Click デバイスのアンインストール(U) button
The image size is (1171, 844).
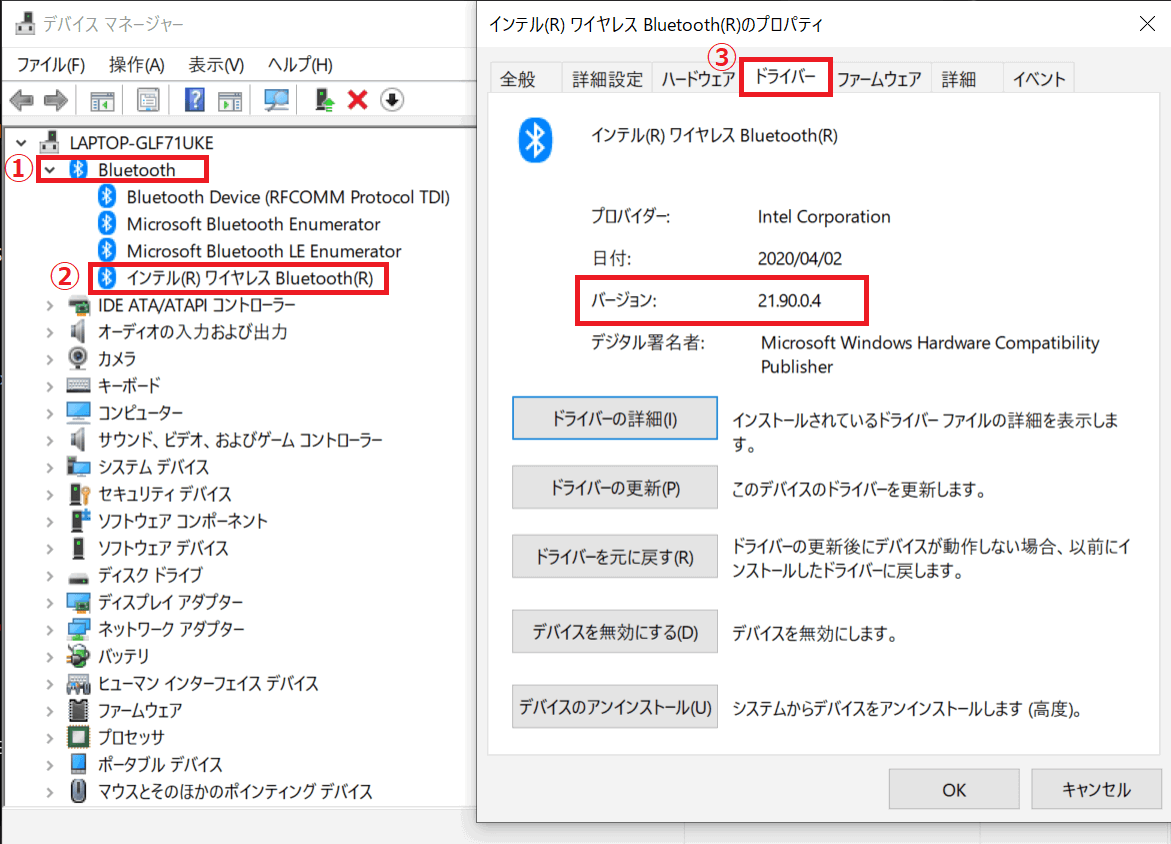[615, 707]
